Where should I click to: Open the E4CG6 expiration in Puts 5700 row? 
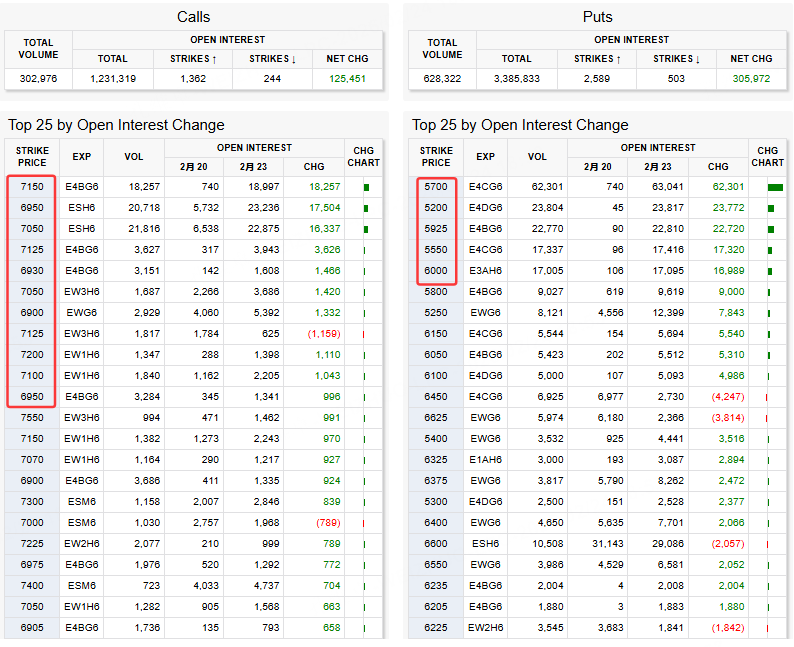click(485, 187)
